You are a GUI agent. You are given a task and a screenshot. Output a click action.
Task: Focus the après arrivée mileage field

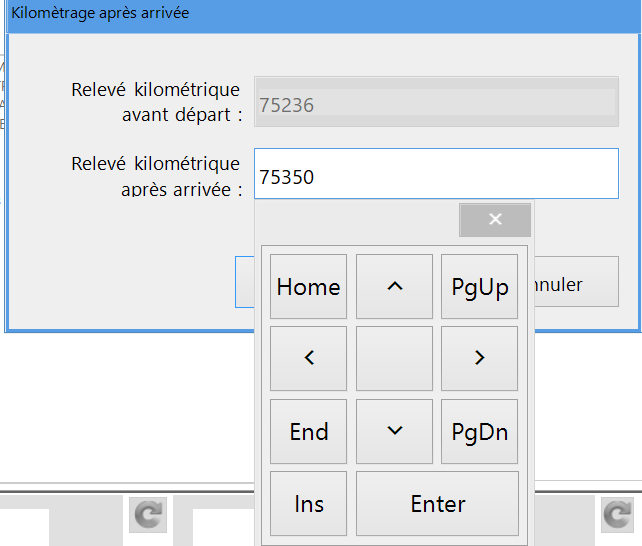click(x=436, y=176)
